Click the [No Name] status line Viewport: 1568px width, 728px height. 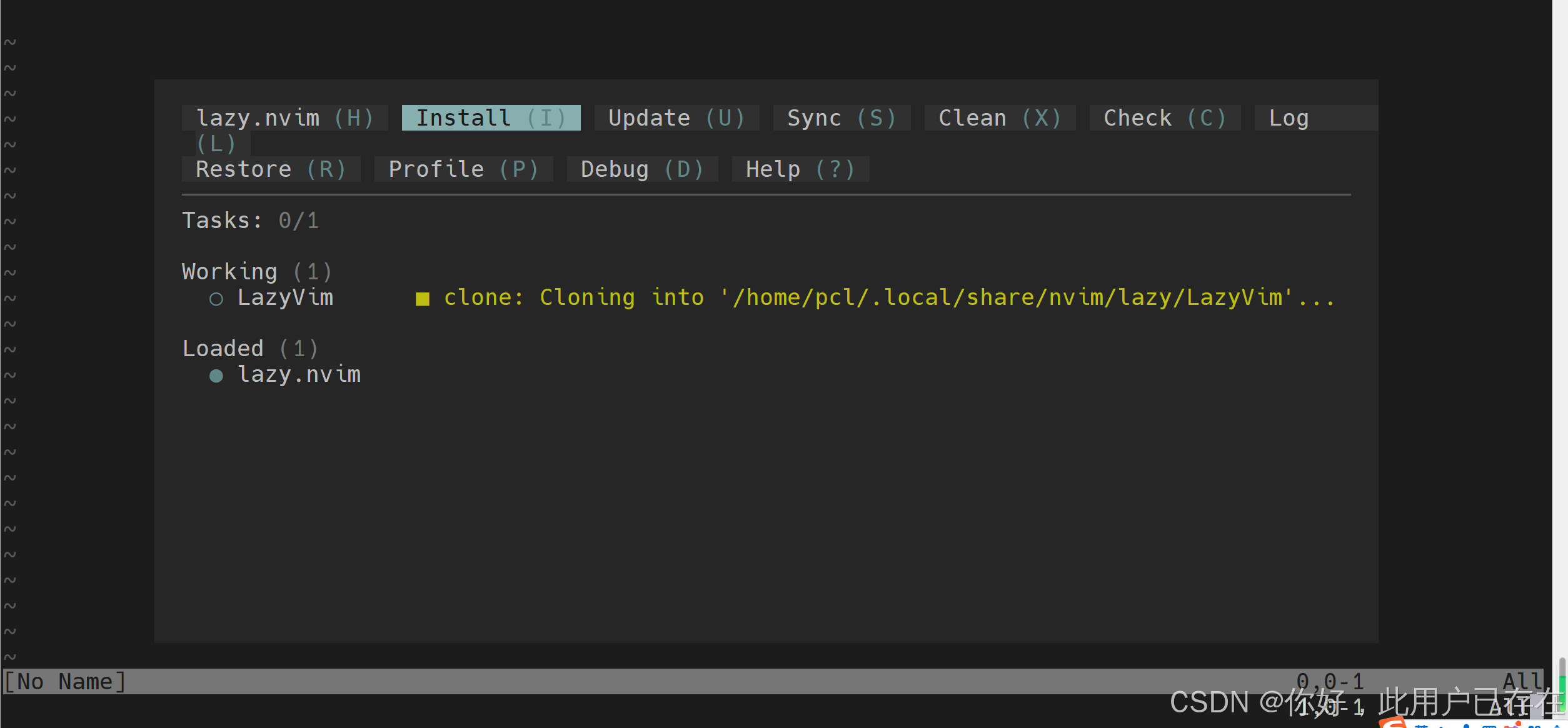(x=65, y=681)
